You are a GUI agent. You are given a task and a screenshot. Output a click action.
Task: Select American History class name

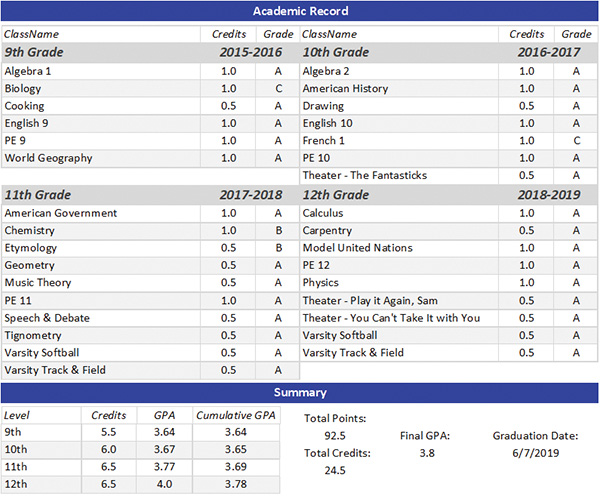click(x=345, y=89)
